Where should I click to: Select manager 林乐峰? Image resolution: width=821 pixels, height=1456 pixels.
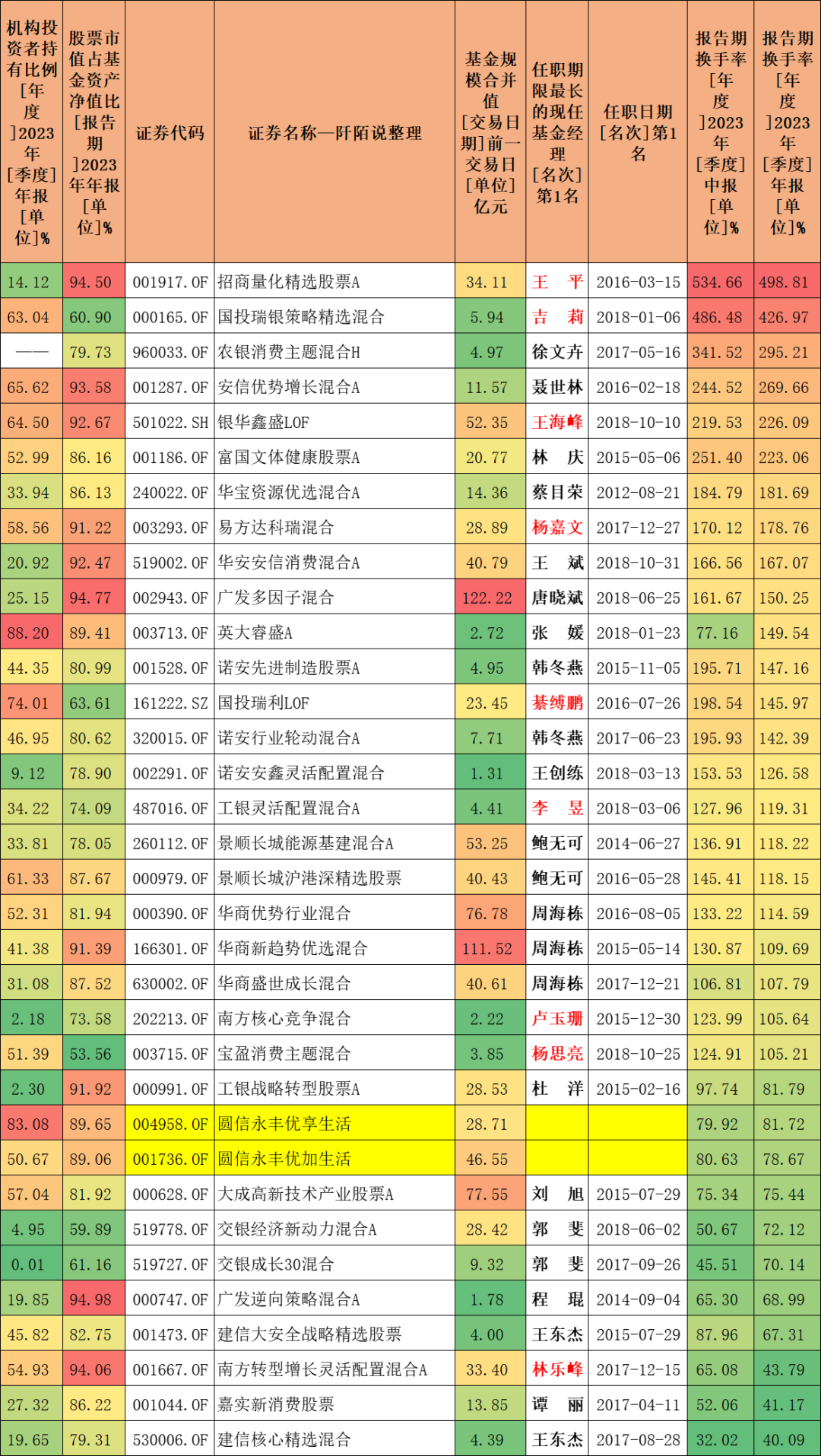tap(557, 1369)
